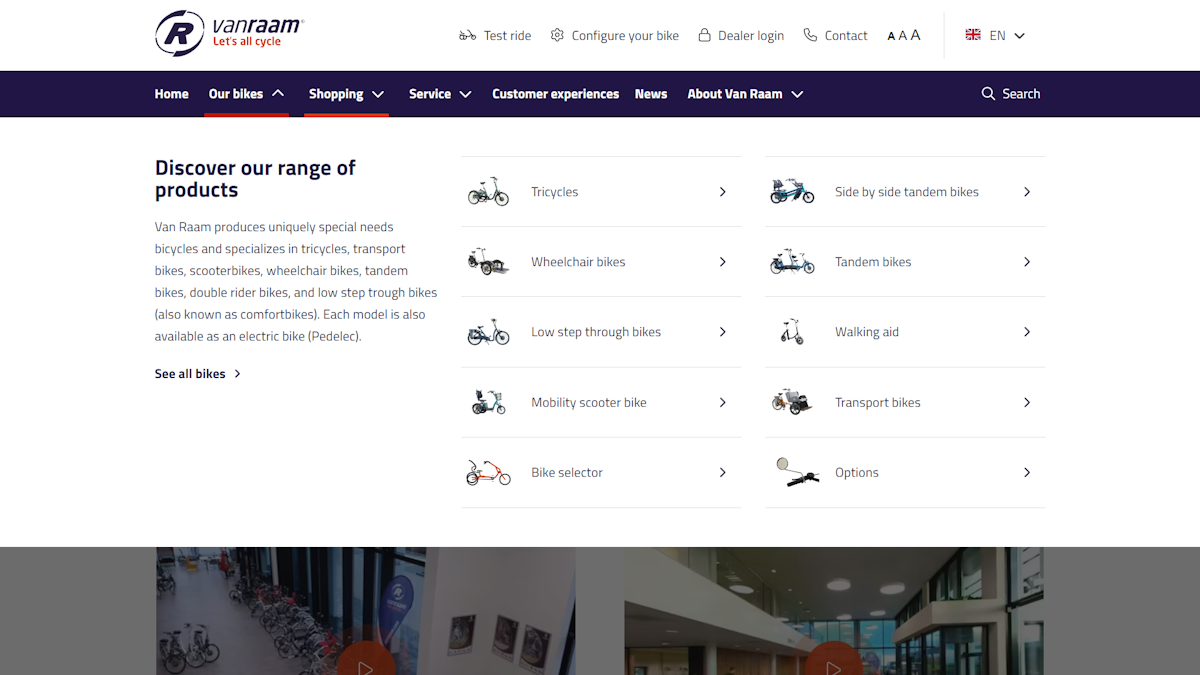Expand the Service menu chevron
The image size is (1200, 675).
point(466,94)
